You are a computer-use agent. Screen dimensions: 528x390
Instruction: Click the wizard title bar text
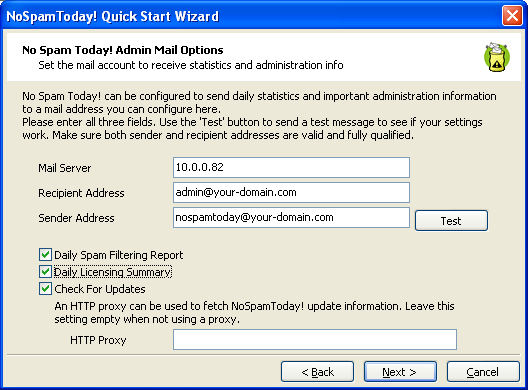click(112, 16)
